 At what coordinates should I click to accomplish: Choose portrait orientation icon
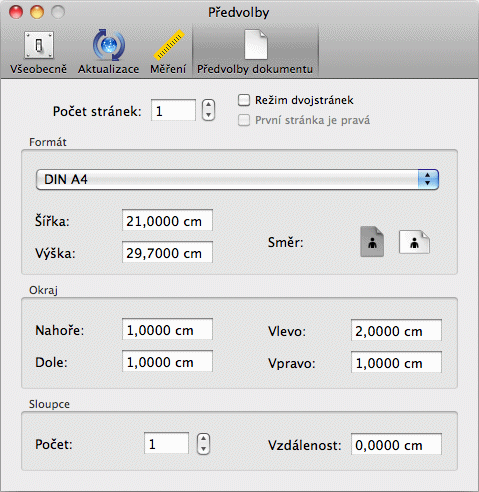[372, 242]
